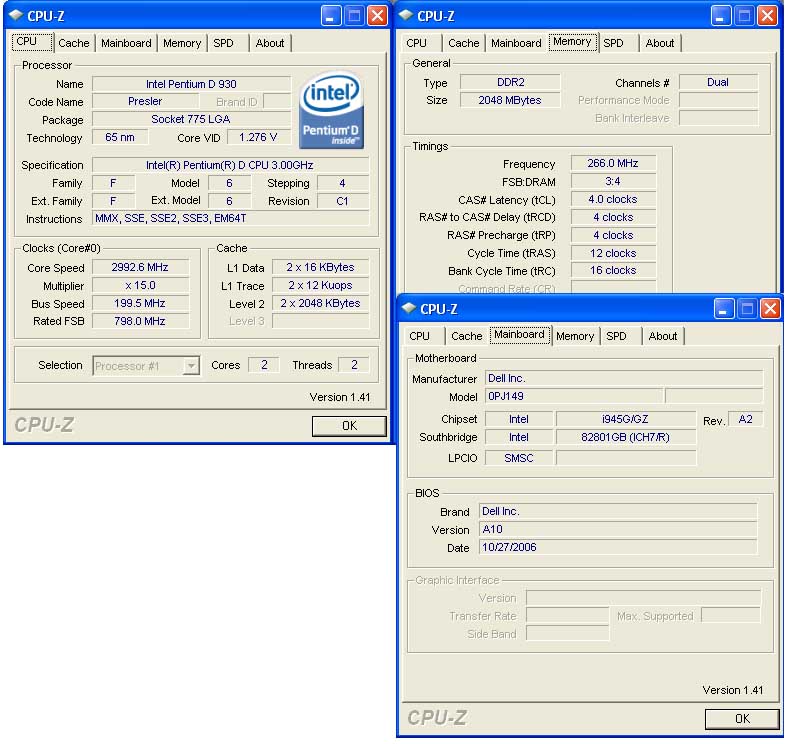
Task: Select the active Mainboard tab in mainboard window
Action: (519, 334)
